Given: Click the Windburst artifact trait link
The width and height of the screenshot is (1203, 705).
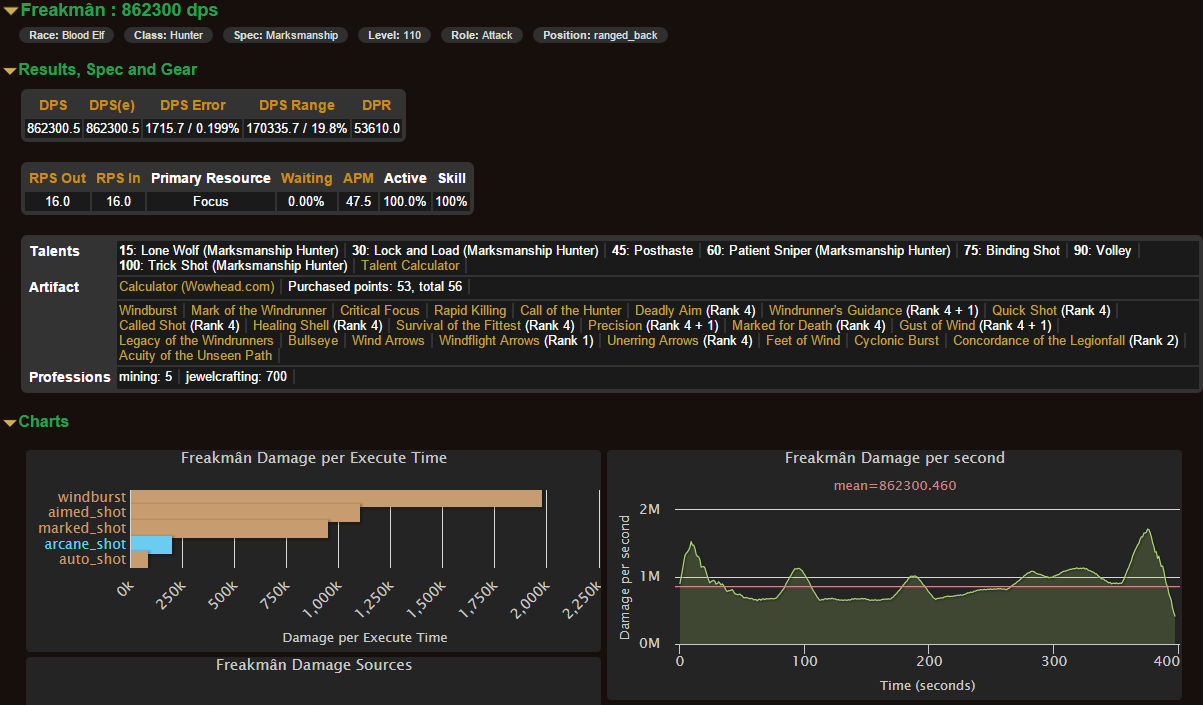Looking at the screenshot, I should pyautogui.click(x=148, y=311).
